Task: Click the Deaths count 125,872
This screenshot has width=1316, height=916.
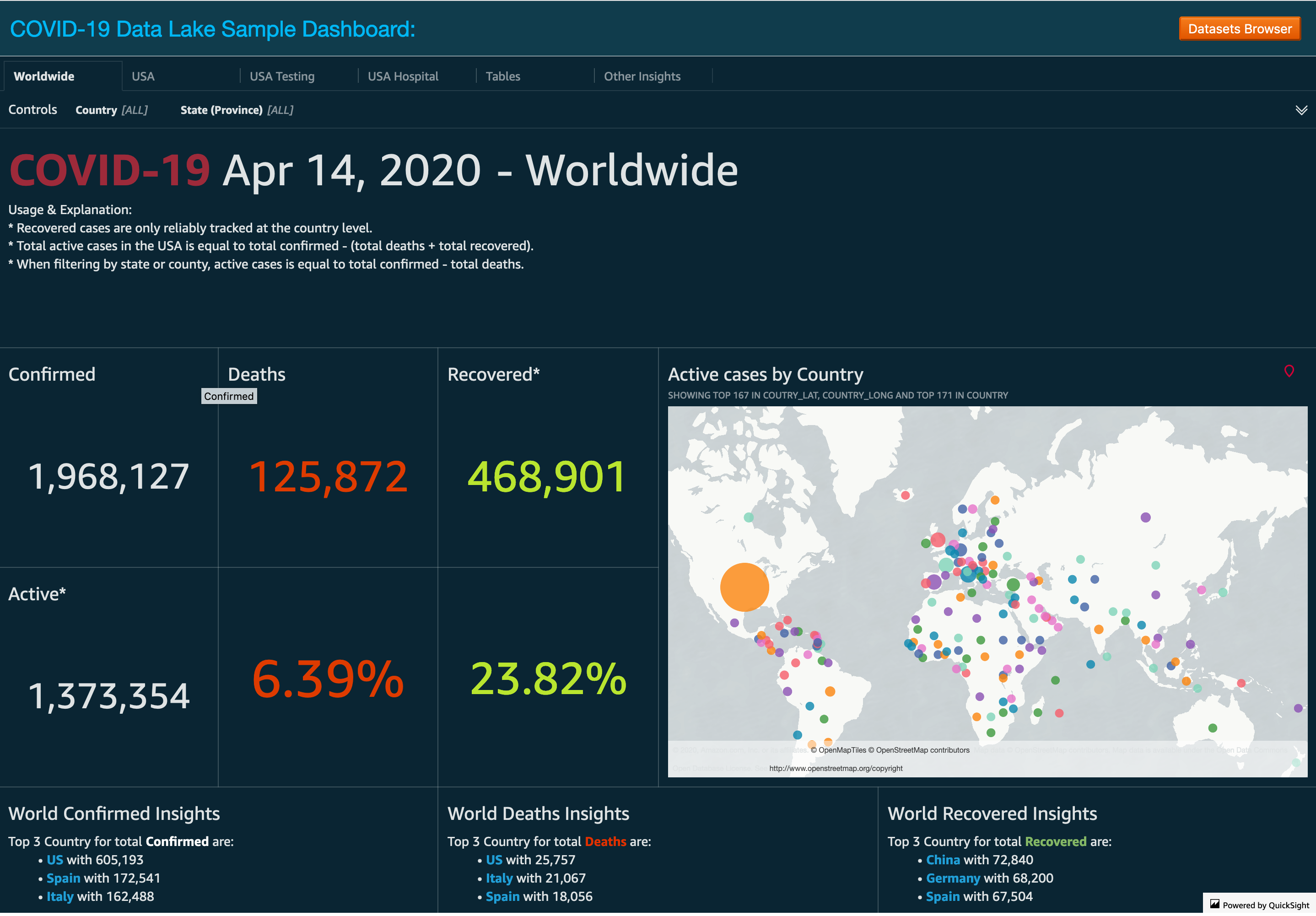Action: pyautogui.click(x=329, y=476)
